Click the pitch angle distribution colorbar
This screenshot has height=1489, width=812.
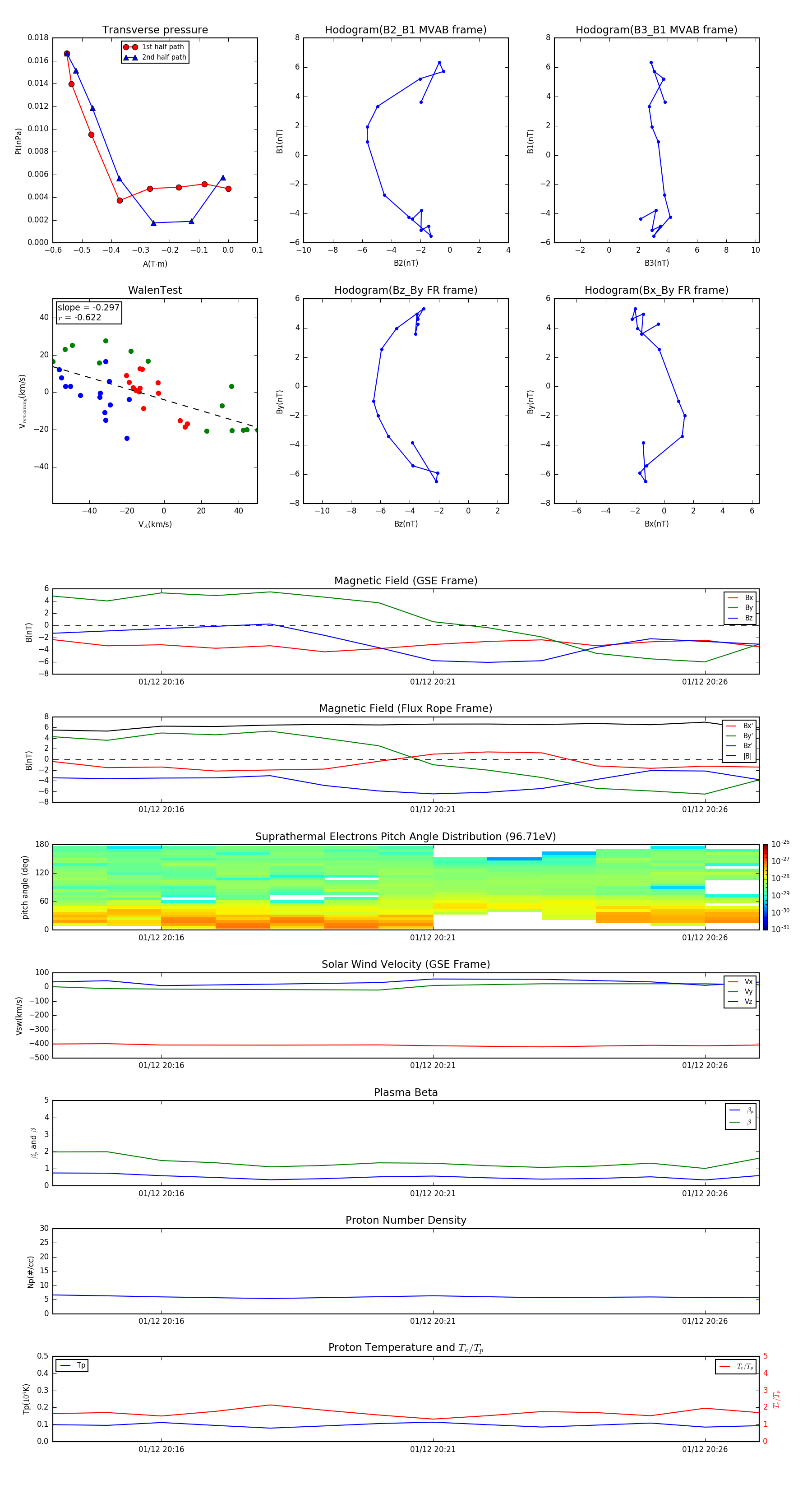(x=765, y=887)
